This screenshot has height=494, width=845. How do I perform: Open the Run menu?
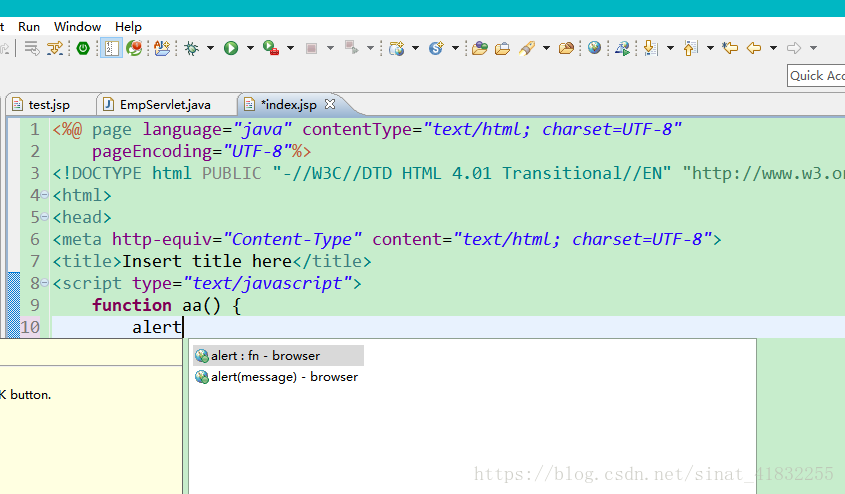tap(29, 27)
